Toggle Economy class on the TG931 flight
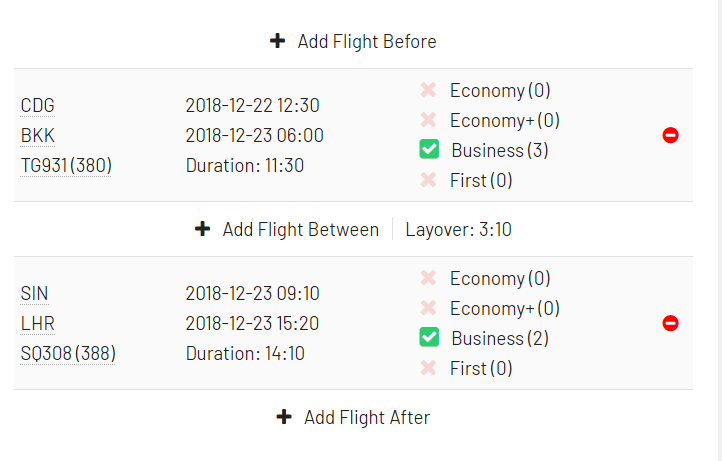The width and height of the screenshot is (722, 461). (x=428, y=90)
